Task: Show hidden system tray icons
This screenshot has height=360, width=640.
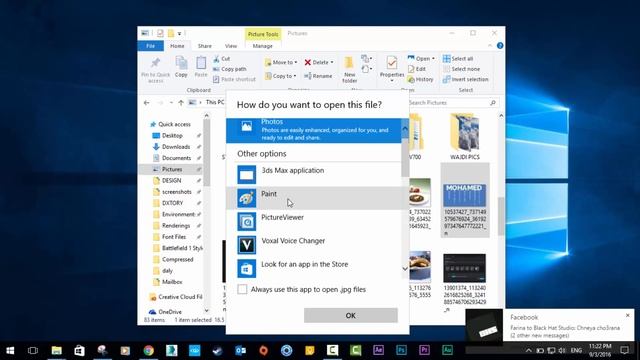Action: [529, 350]
